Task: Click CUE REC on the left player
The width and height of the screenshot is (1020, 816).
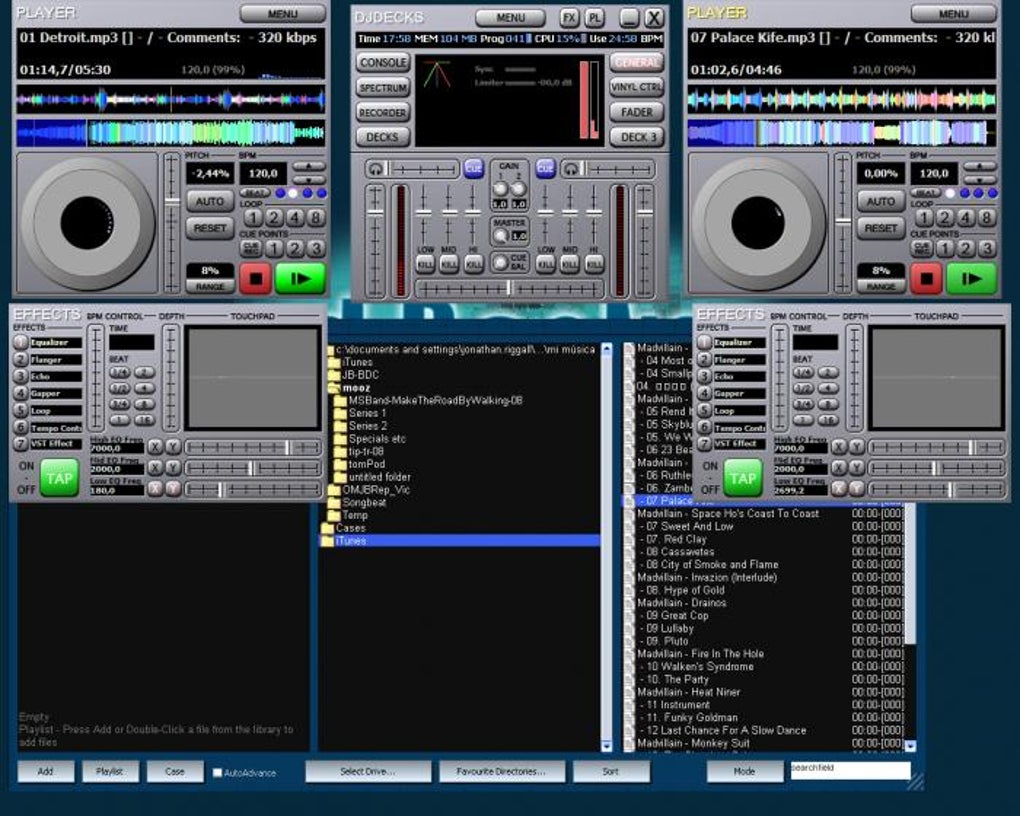Action: point(250,248)
